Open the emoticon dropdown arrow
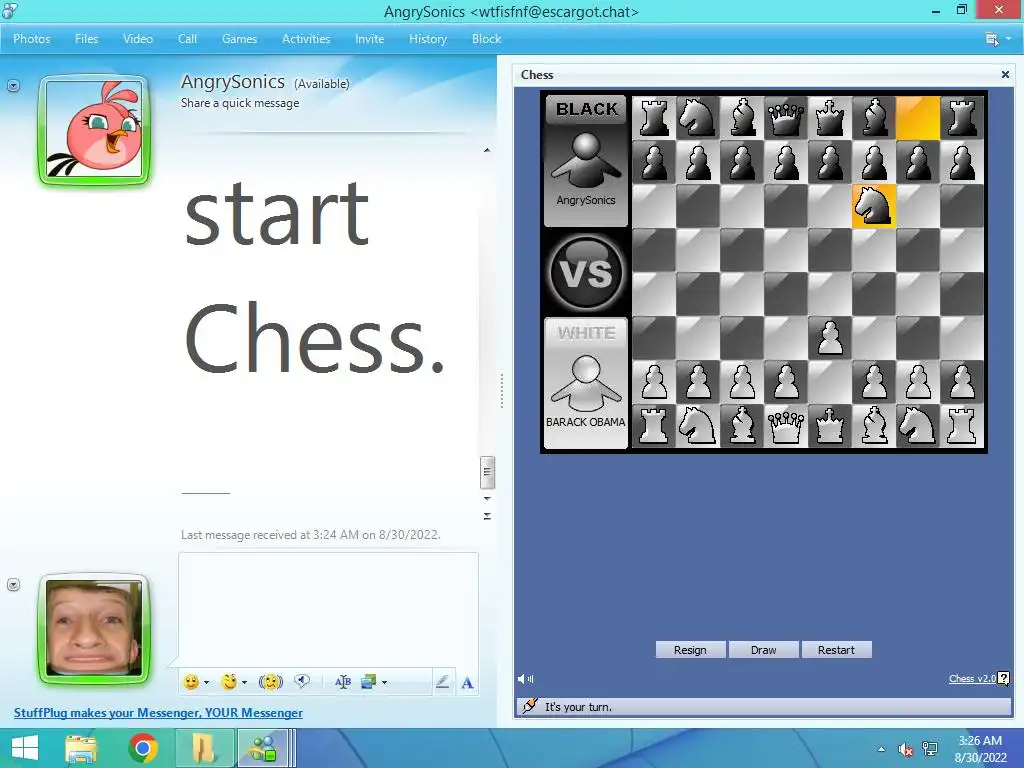 tap(206, 682)
